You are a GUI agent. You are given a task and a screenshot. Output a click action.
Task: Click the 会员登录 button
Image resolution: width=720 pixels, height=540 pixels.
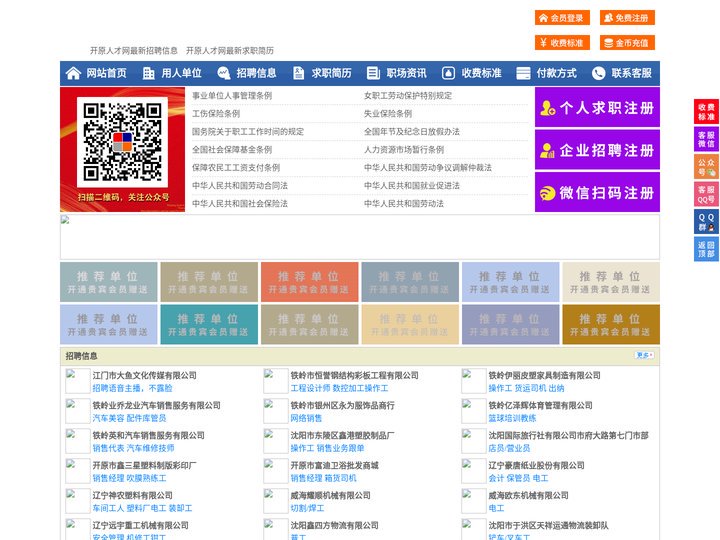point(562,18)
